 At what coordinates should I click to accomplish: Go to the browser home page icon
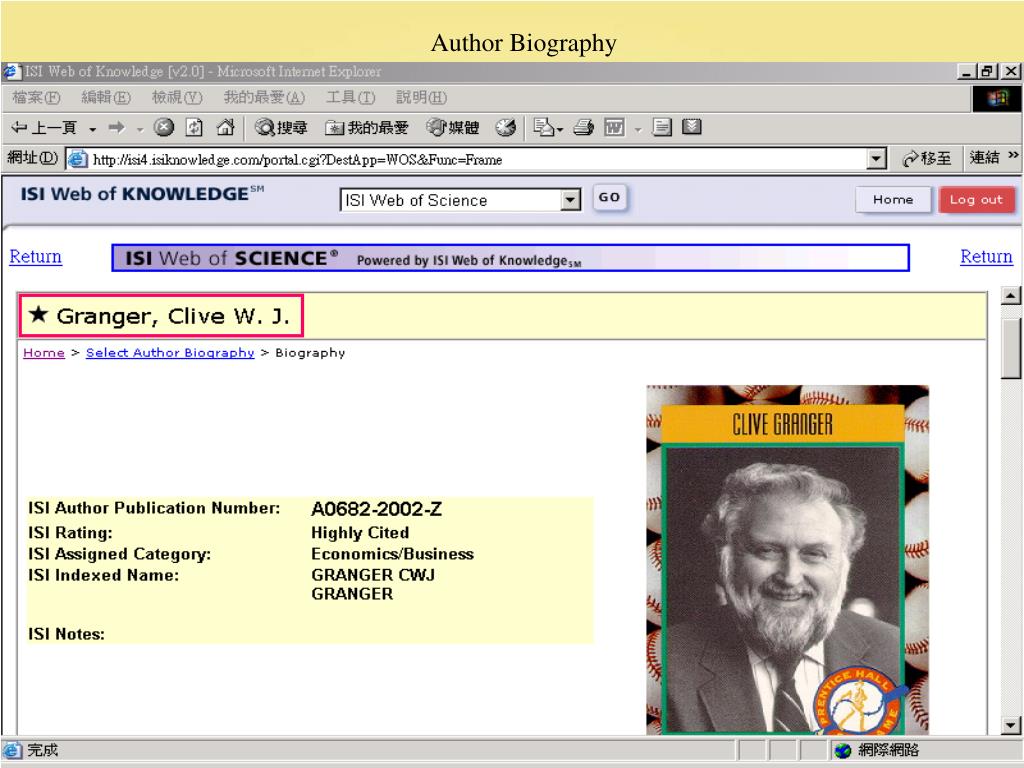click(x=225, y=127)
